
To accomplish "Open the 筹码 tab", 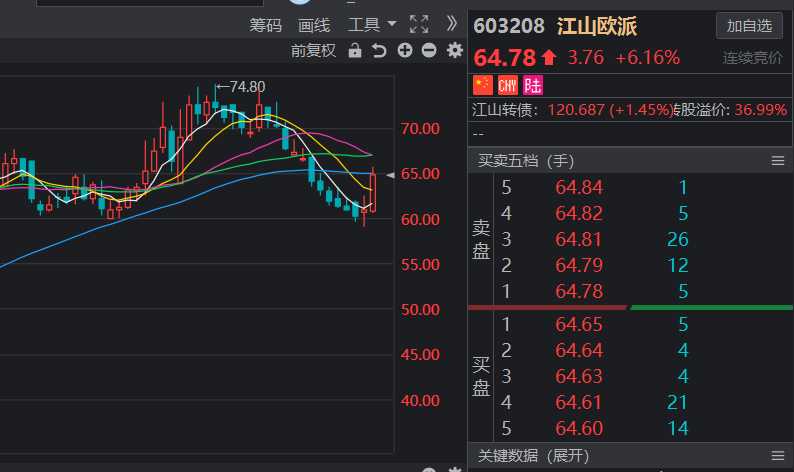I will pos(265,24).
